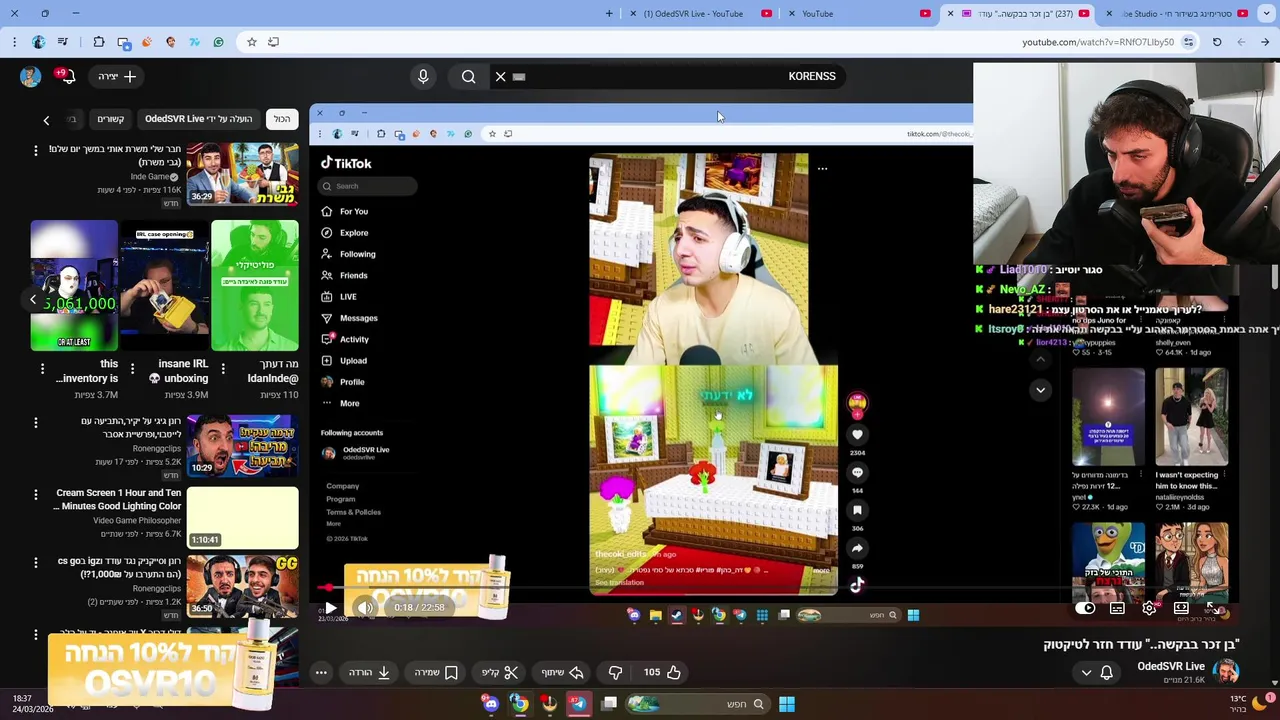
Task: Open the three-dot more actions menu below the video
Action: click(321, 672)
